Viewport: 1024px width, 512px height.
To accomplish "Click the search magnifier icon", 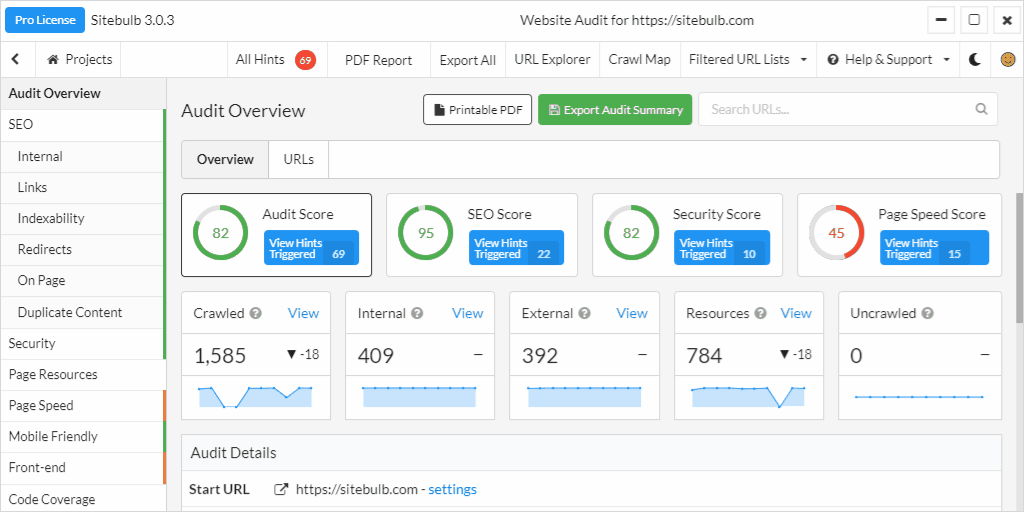I will pos(981,110).
